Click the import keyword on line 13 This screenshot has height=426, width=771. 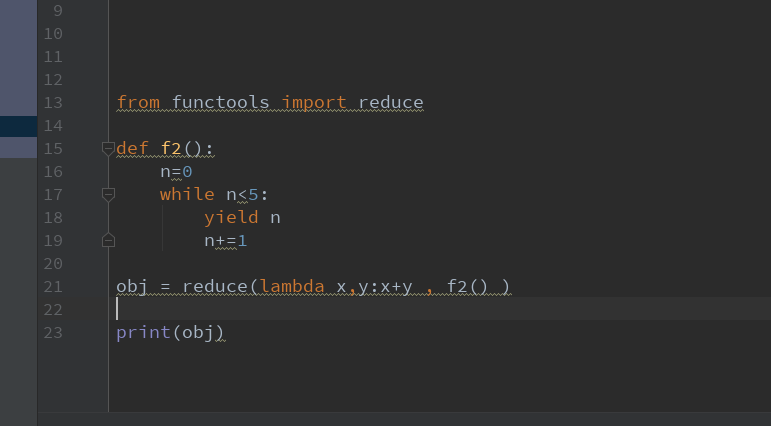tap(314, 103)
